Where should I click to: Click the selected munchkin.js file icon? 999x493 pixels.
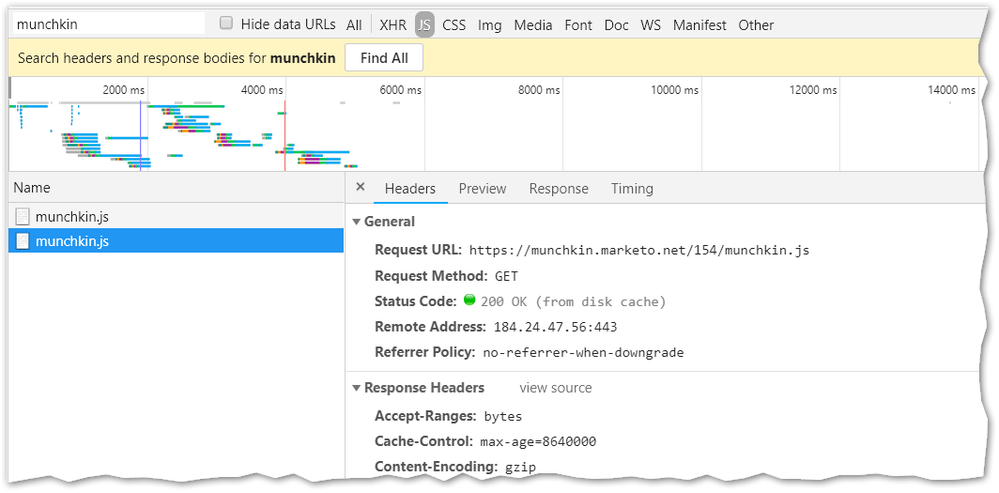[x=23, y=241]
